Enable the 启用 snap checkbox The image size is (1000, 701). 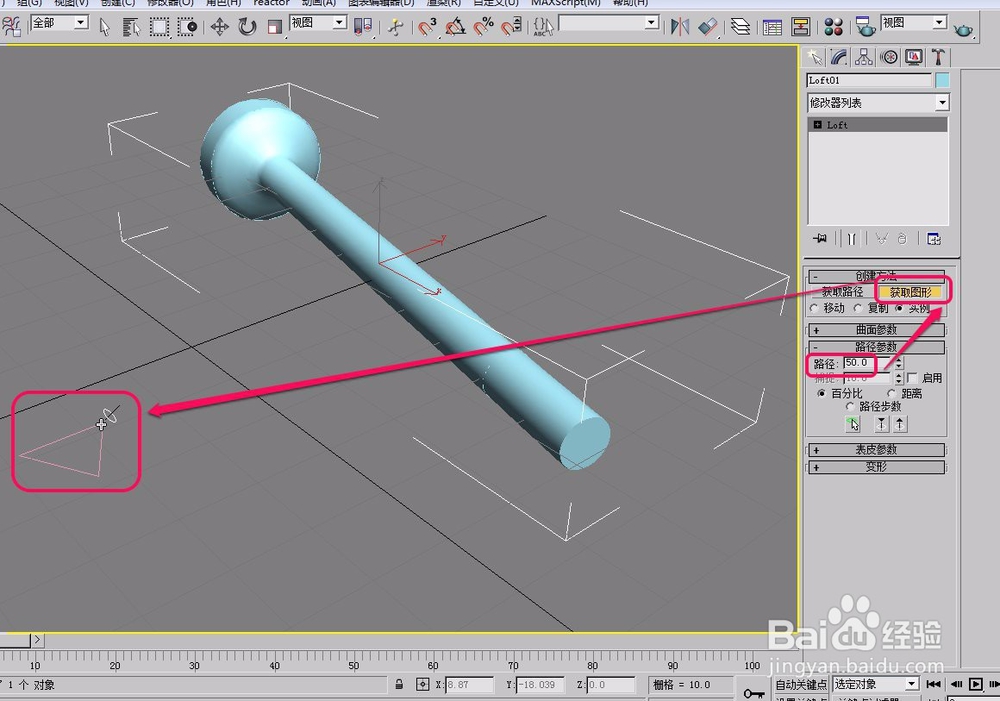912,378
